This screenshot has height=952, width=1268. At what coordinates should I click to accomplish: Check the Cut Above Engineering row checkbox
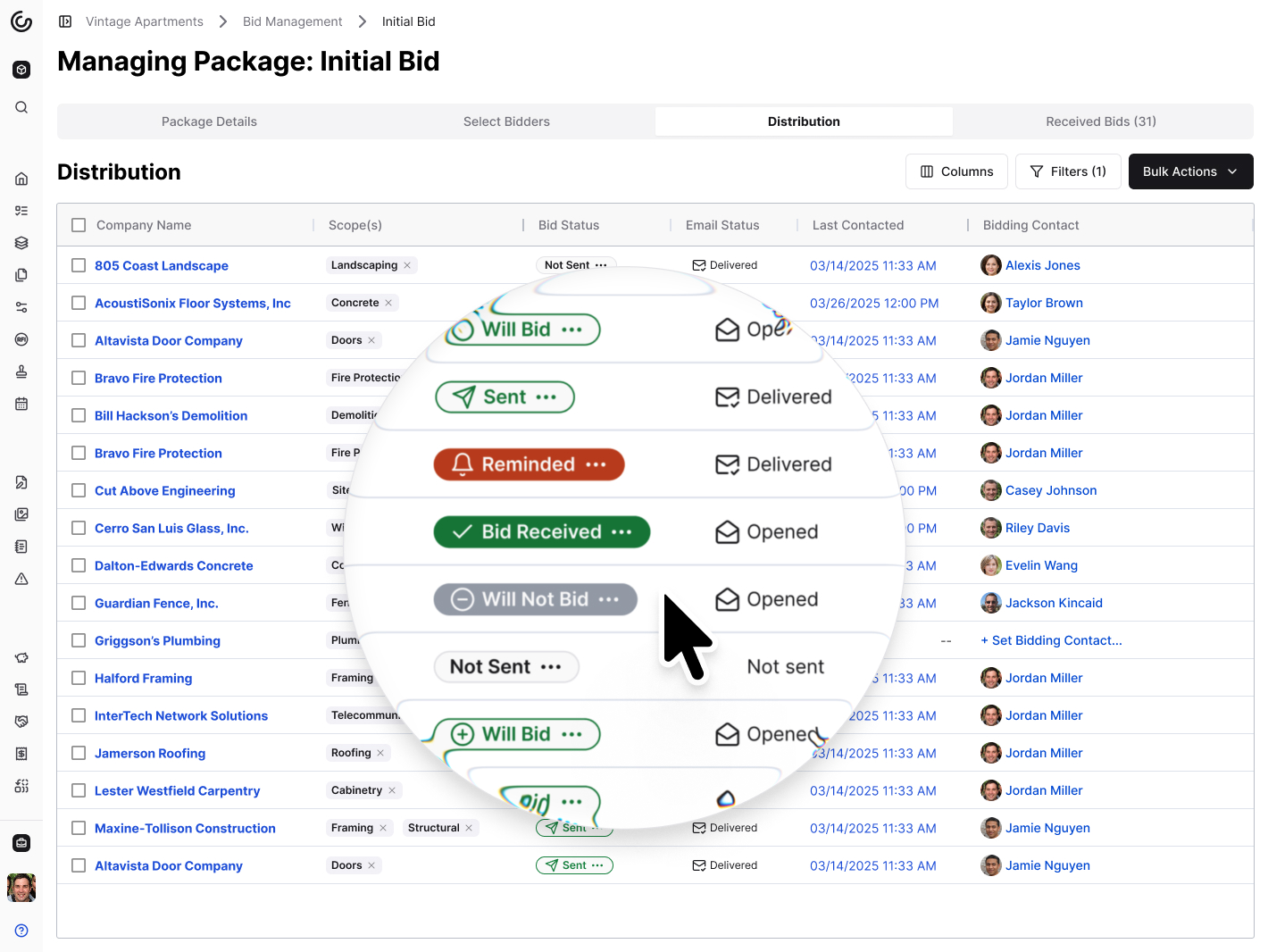pos(79,490)
